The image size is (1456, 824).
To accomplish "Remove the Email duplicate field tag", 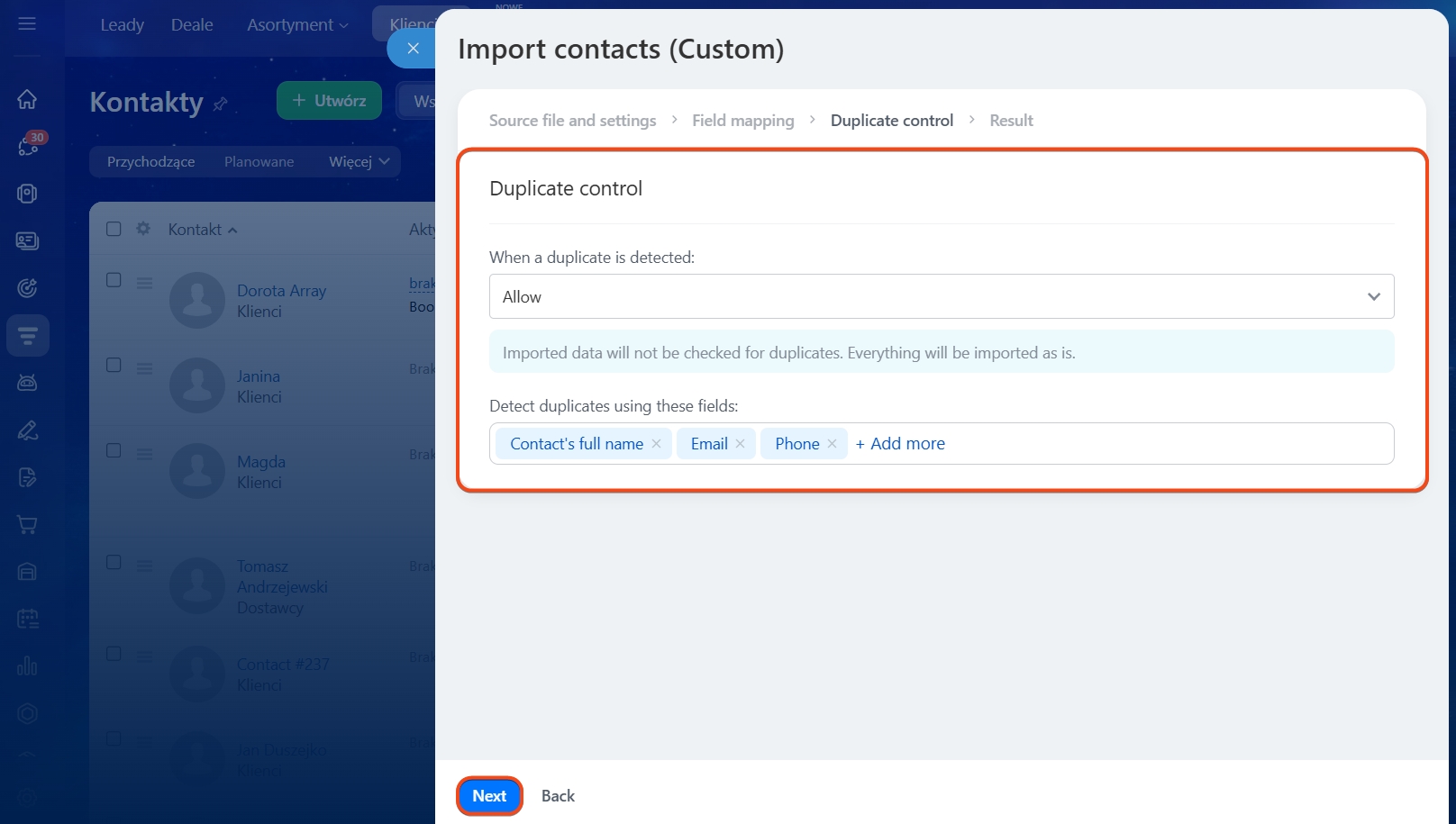I will click(x=740, y=444).
